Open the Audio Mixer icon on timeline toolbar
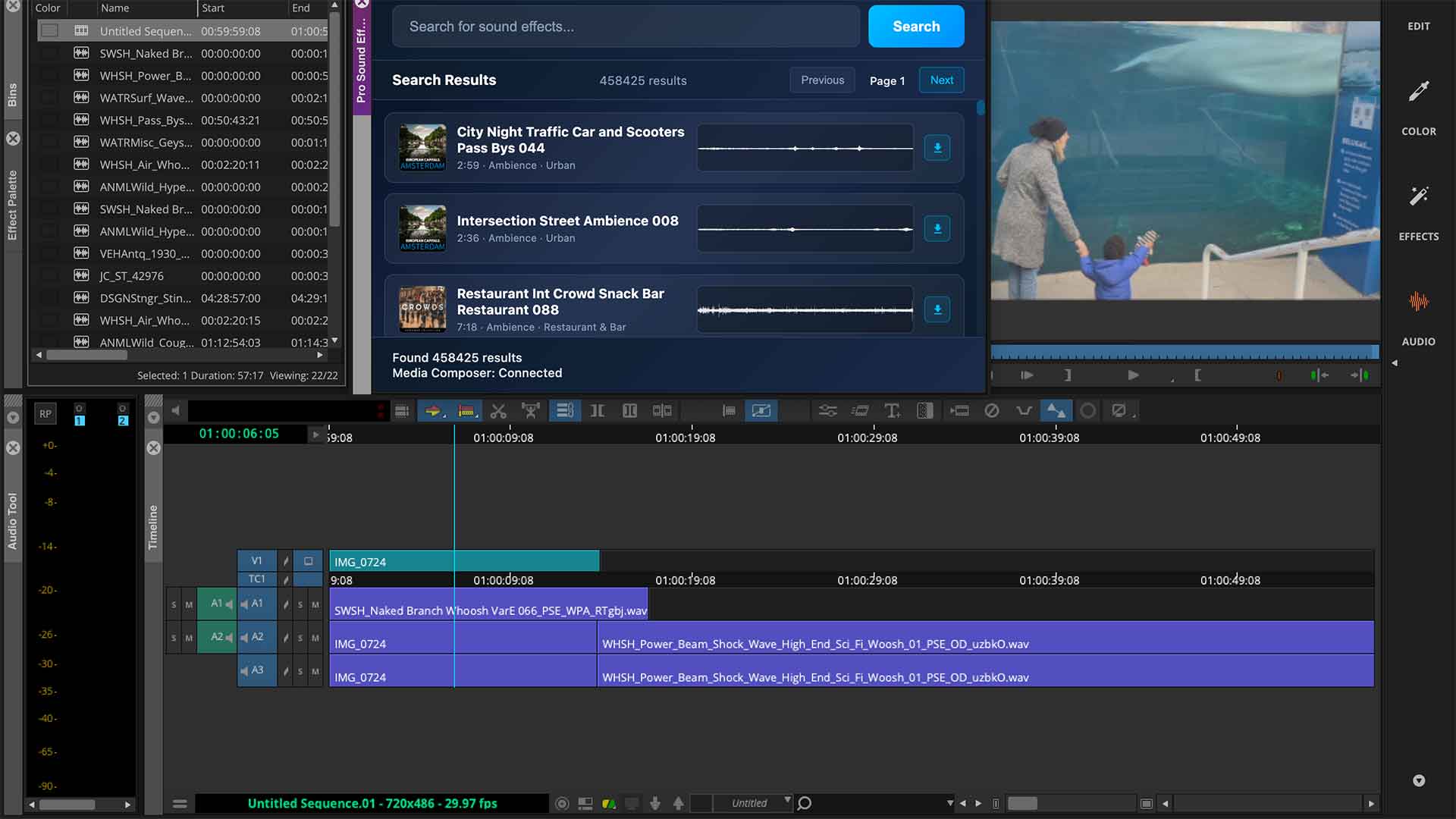This screenshot has width=1456, height=819. point(828,410)
